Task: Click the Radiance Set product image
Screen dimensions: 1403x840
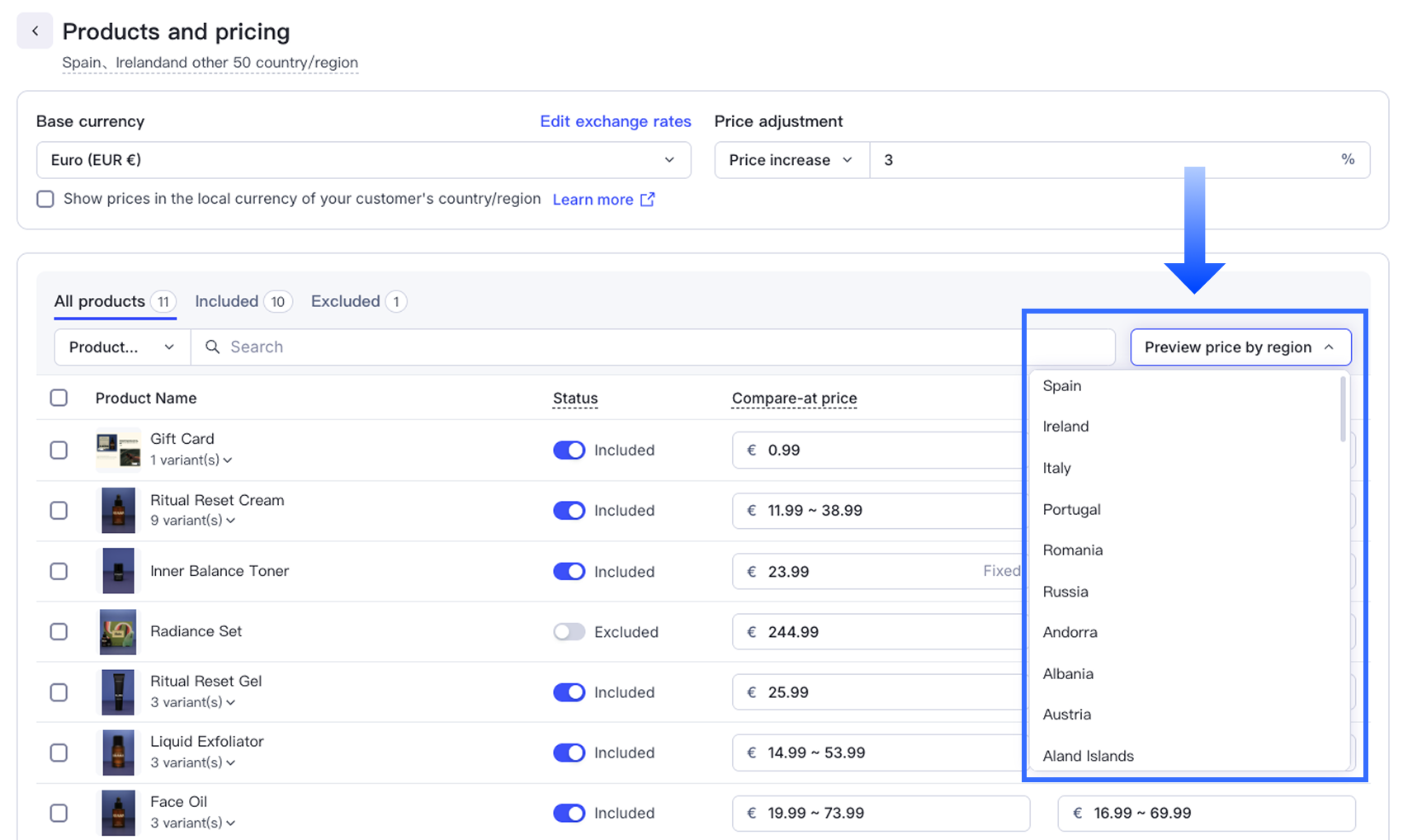Action: point(118,632)
